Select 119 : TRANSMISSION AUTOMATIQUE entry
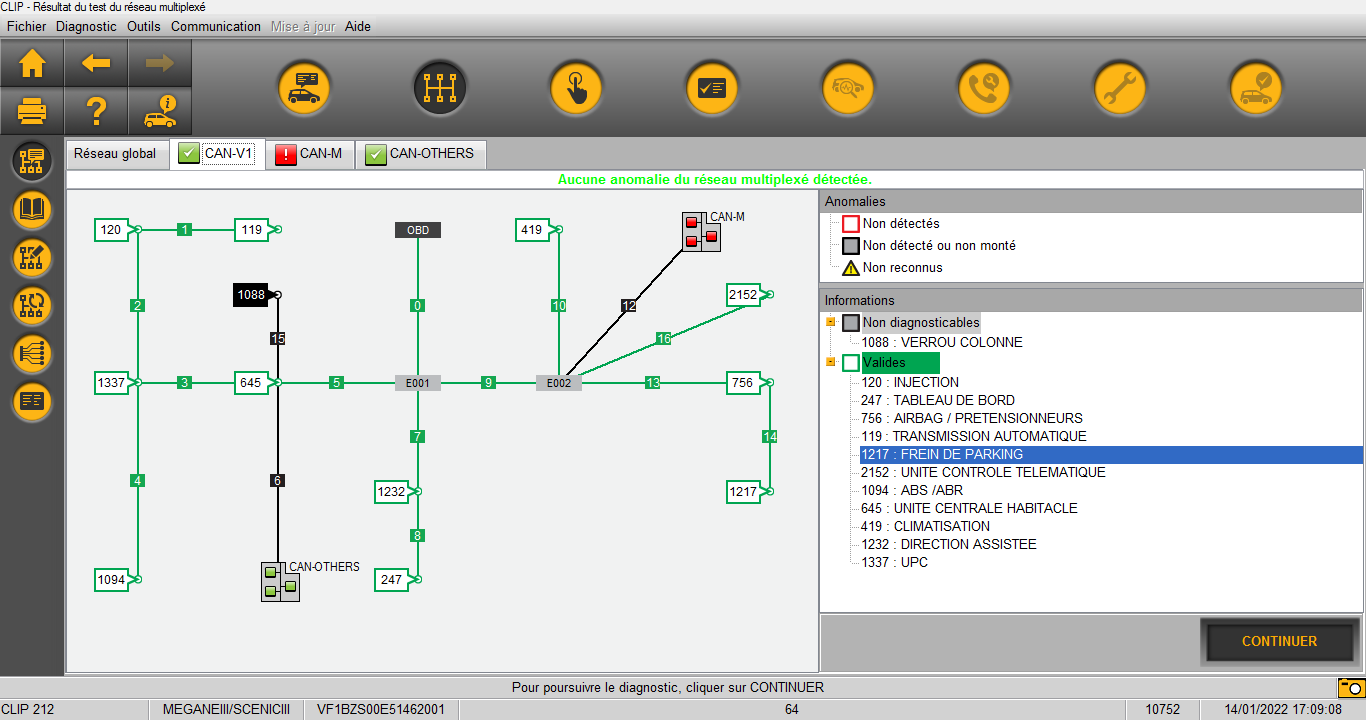Screen dimensions: 1366x720 click(x=974, y=436)
